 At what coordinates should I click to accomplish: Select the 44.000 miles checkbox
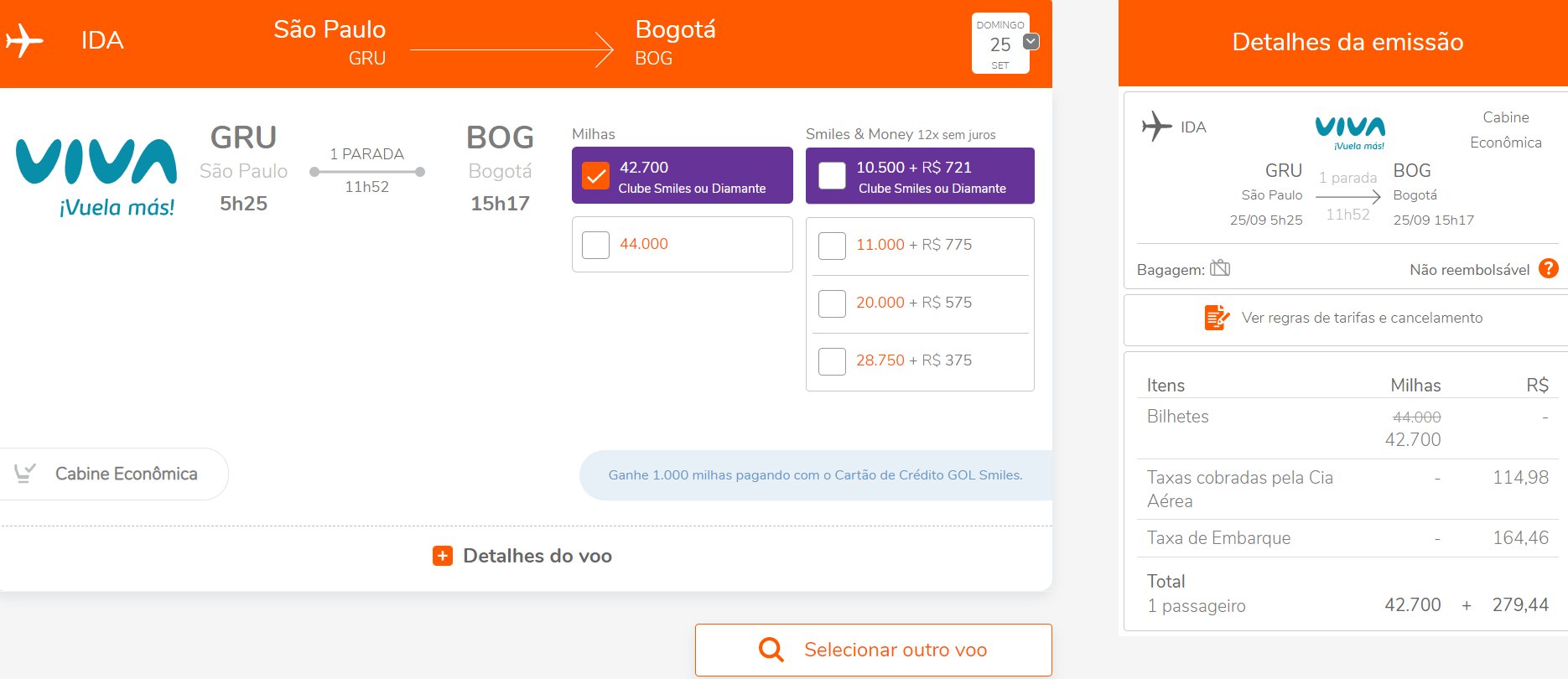point(595,245)
